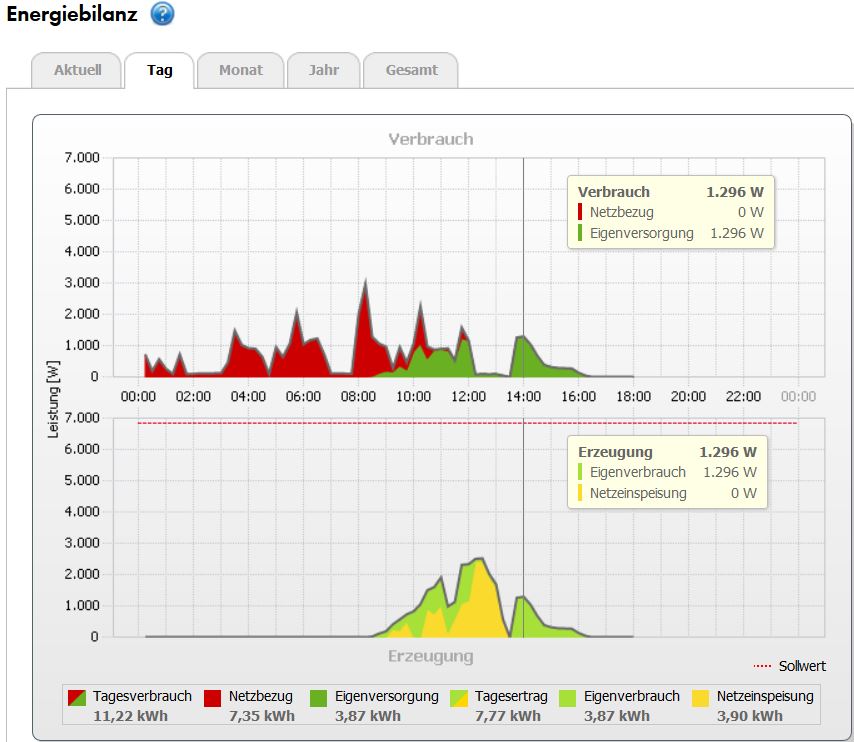Click the yellow Netzeinspeisung legend square
854x742 pixels.
coord(701,698)
